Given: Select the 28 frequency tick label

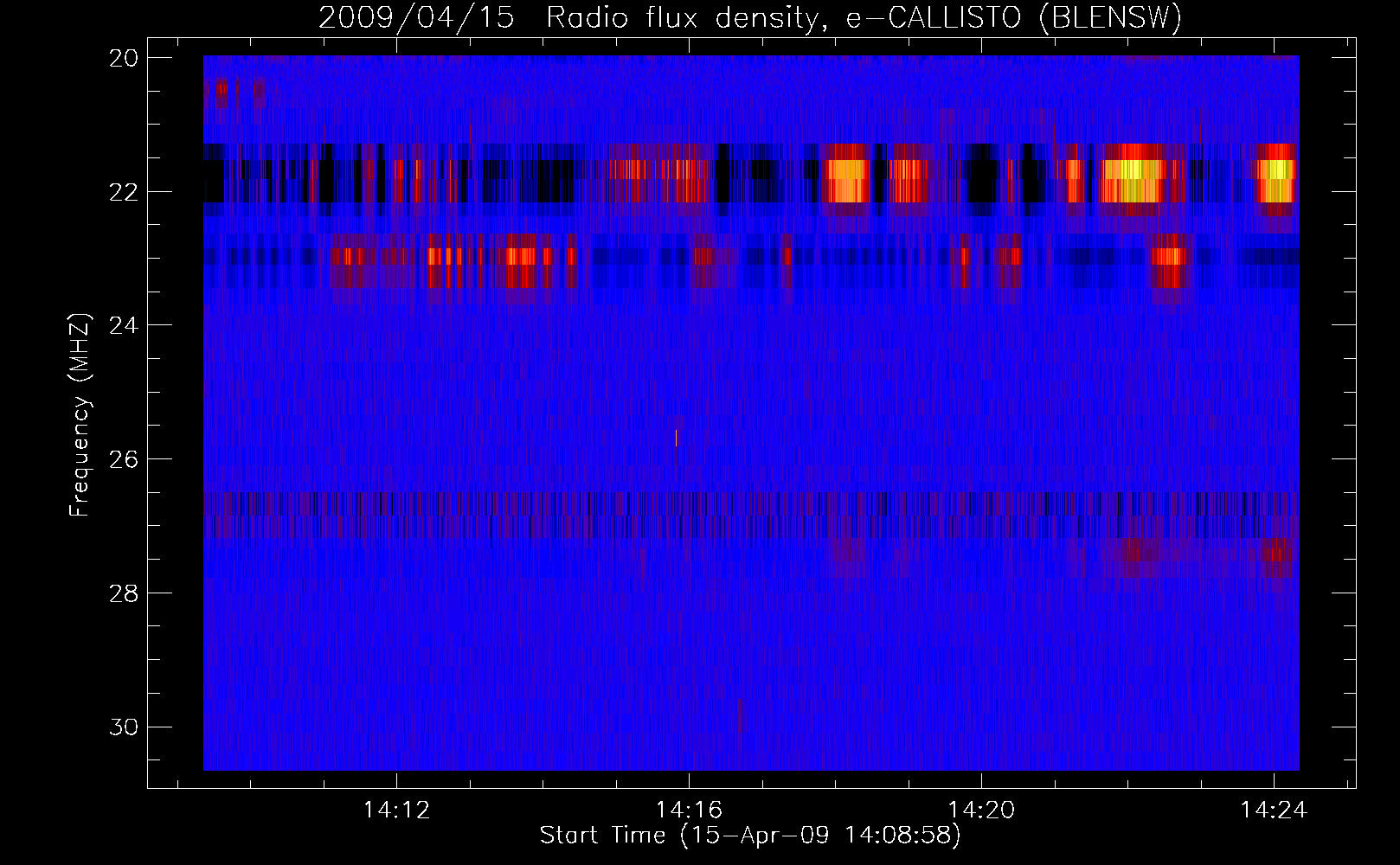Looking at the screenshot, I should tap(124, 593).
